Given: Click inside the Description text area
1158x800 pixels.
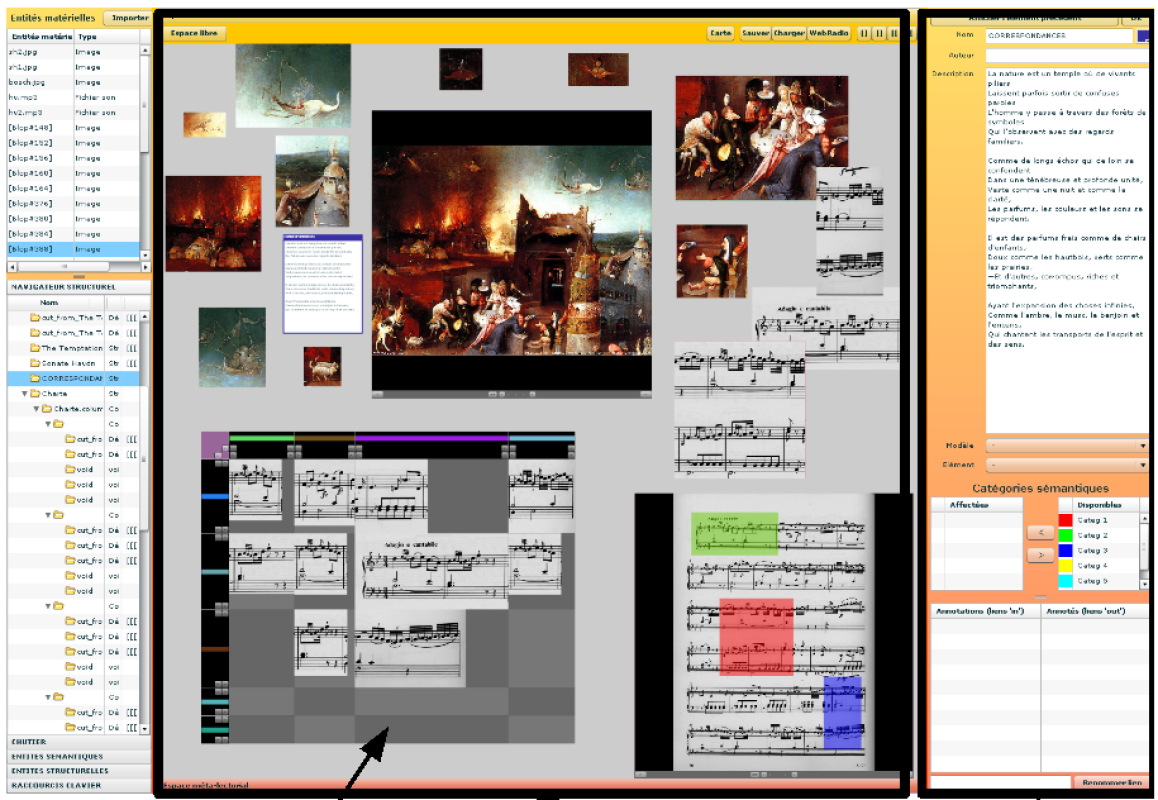Looking at the screenshot, I should coord(1067,250).
